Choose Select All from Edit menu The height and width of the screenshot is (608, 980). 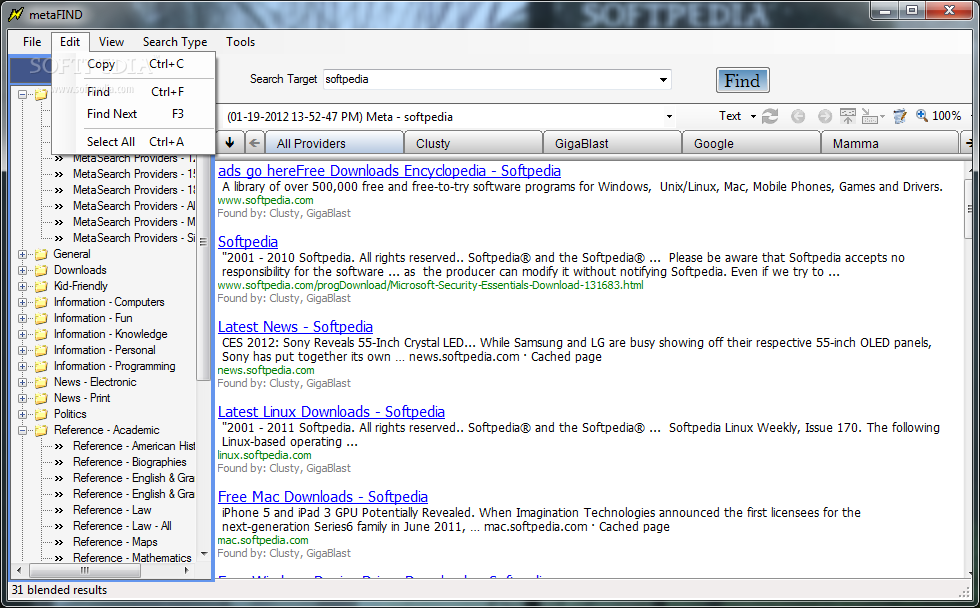(134, 142)
